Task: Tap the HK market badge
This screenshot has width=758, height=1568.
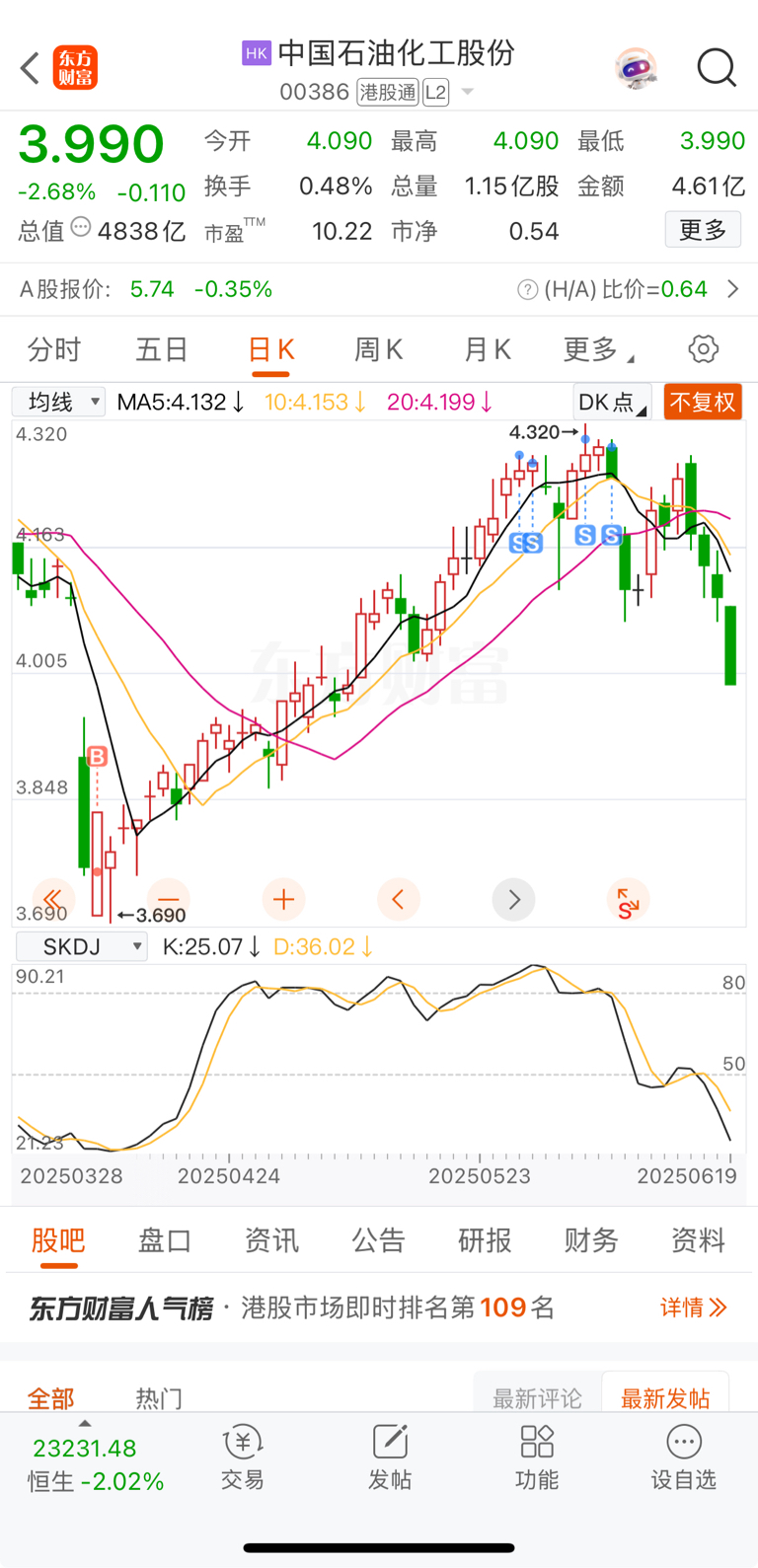Action: tap(257, 53)
